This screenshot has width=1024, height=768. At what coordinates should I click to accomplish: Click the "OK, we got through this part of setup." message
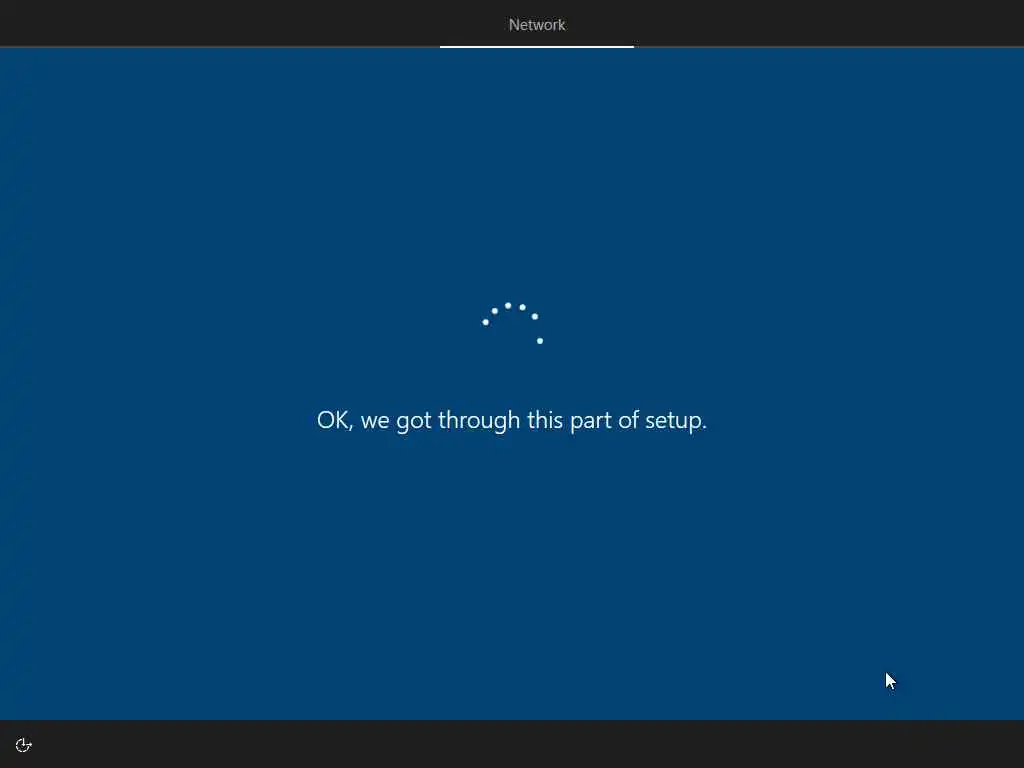(x=511, y=420)
